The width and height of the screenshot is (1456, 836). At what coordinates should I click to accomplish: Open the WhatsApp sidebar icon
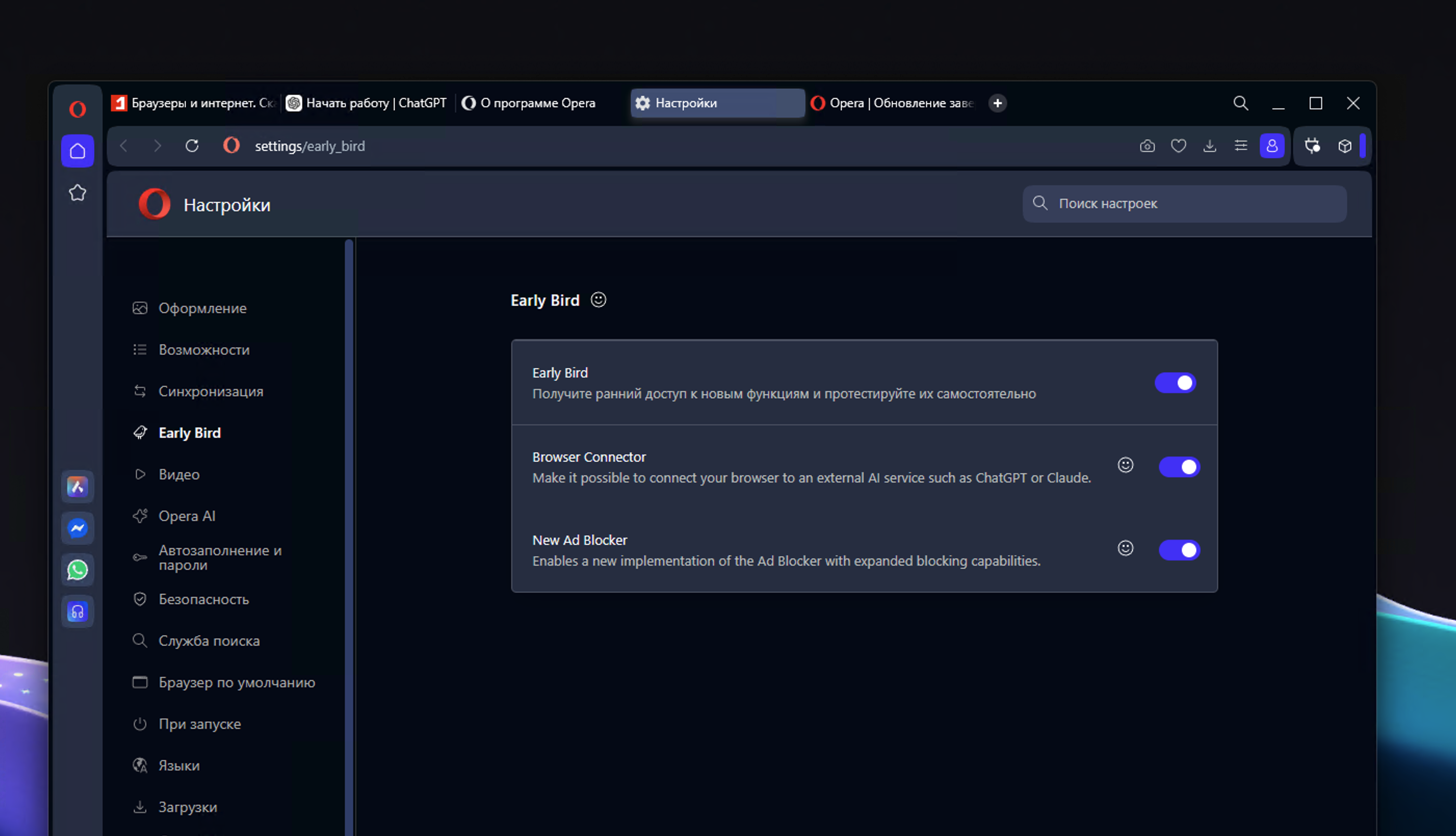click(77, 570)
